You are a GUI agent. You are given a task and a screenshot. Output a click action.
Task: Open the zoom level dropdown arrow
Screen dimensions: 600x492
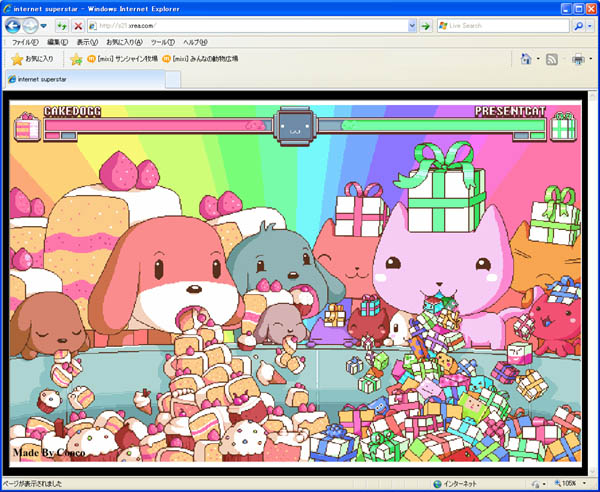tap(584, 484)
